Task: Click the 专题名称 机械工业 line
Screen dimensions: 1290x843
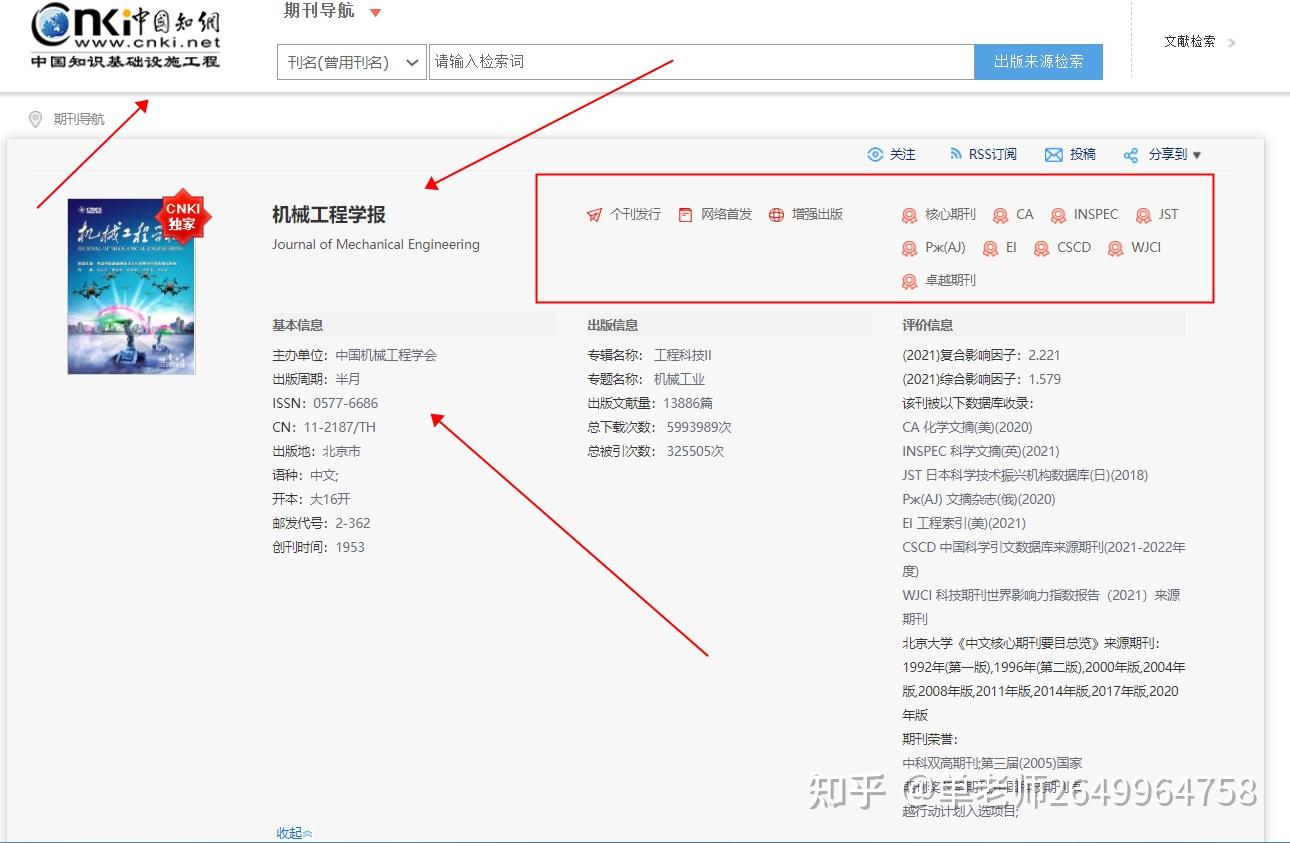Action: point(646,379)
